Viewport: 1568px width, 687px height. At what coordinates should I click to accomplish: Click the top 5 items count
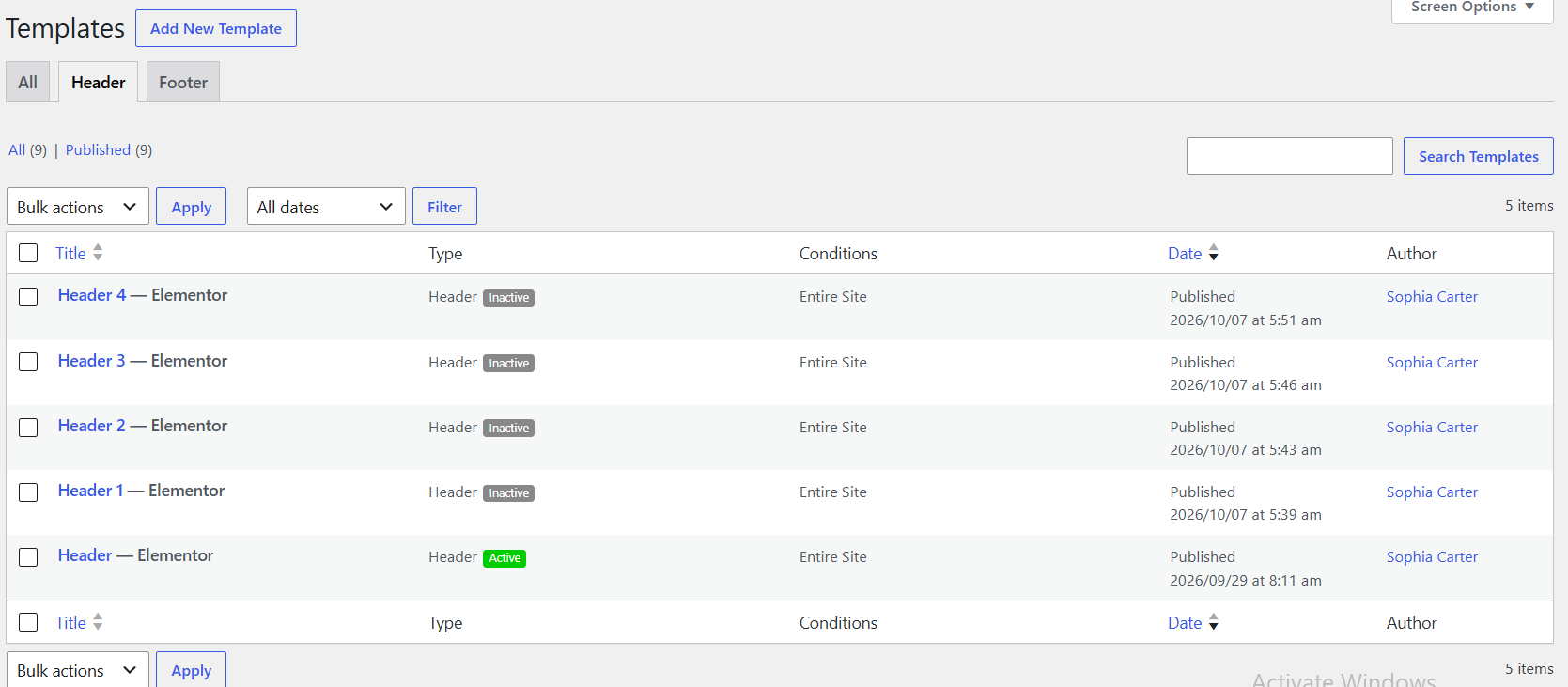pos(1529,206)
